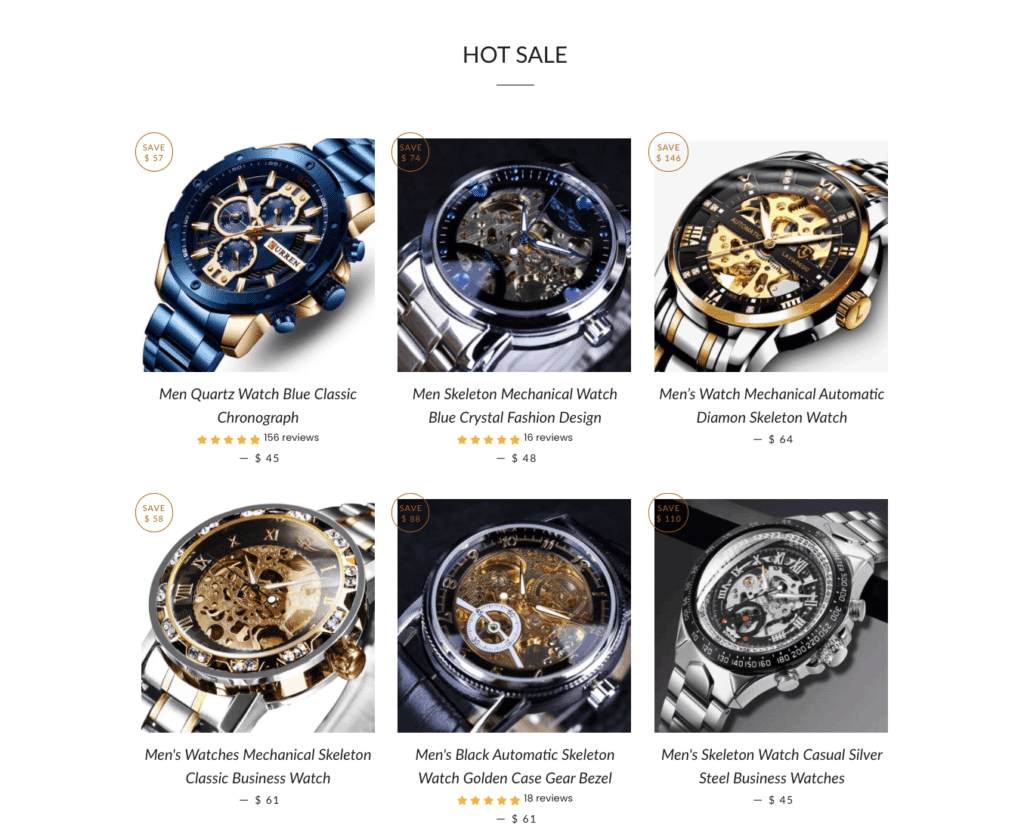Image resolution: width=1024 pixels, height=834 pixels.
Task: Open Men's Watches Mechanical Skeleton Classic Business link
Action: tap(258, 766)
